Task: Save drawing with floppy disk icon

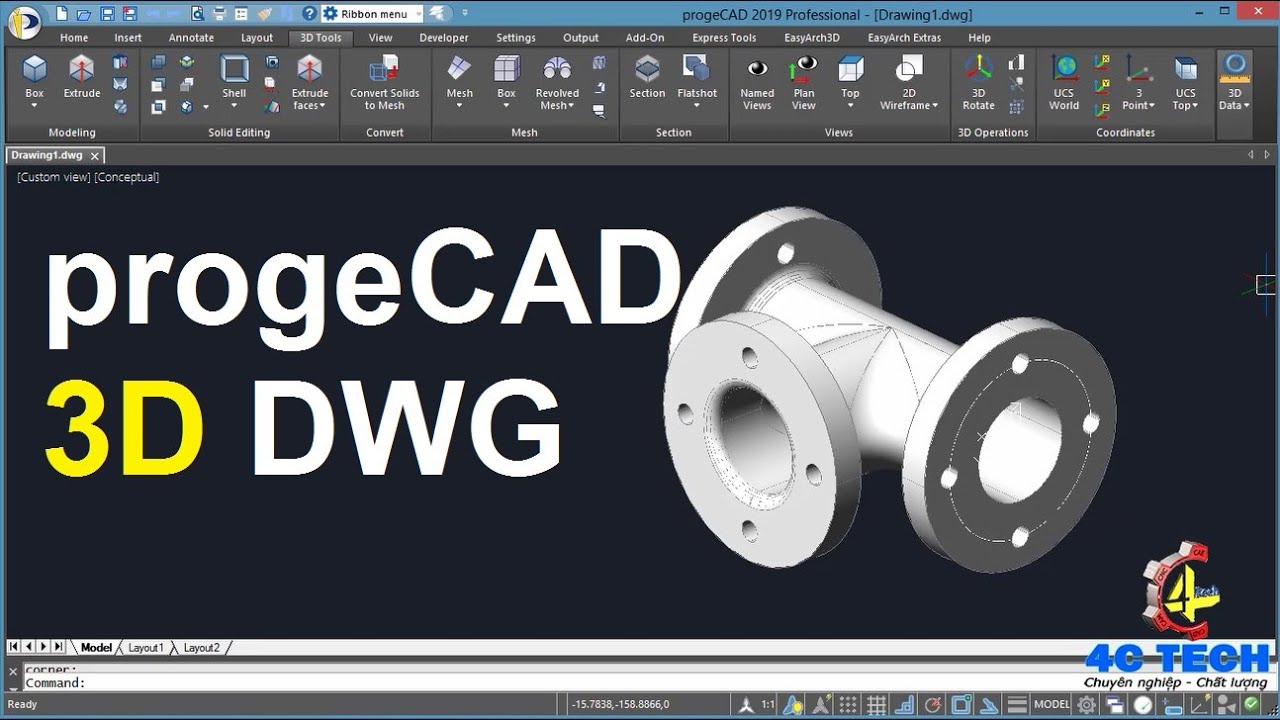Action: [x=108, y=14]
